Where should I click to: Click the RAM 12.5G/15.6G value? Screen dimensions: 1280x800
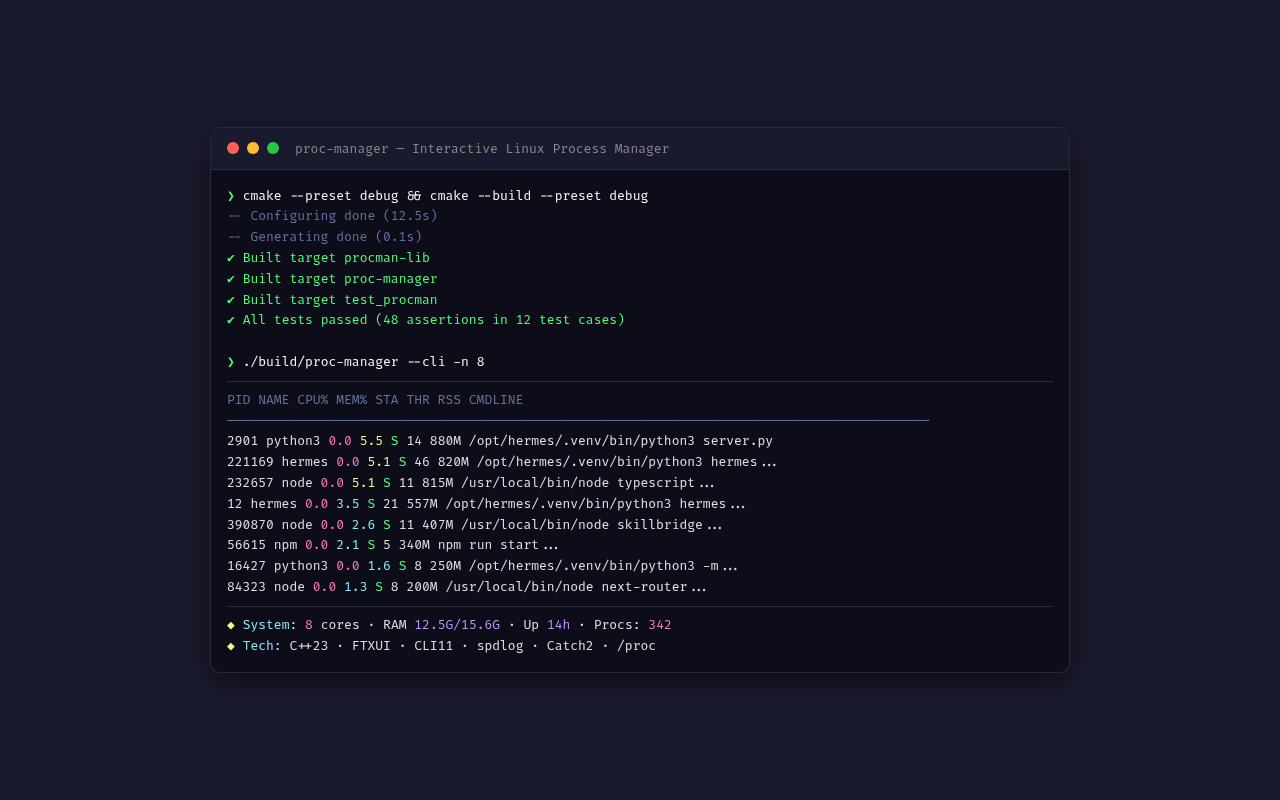457,625
